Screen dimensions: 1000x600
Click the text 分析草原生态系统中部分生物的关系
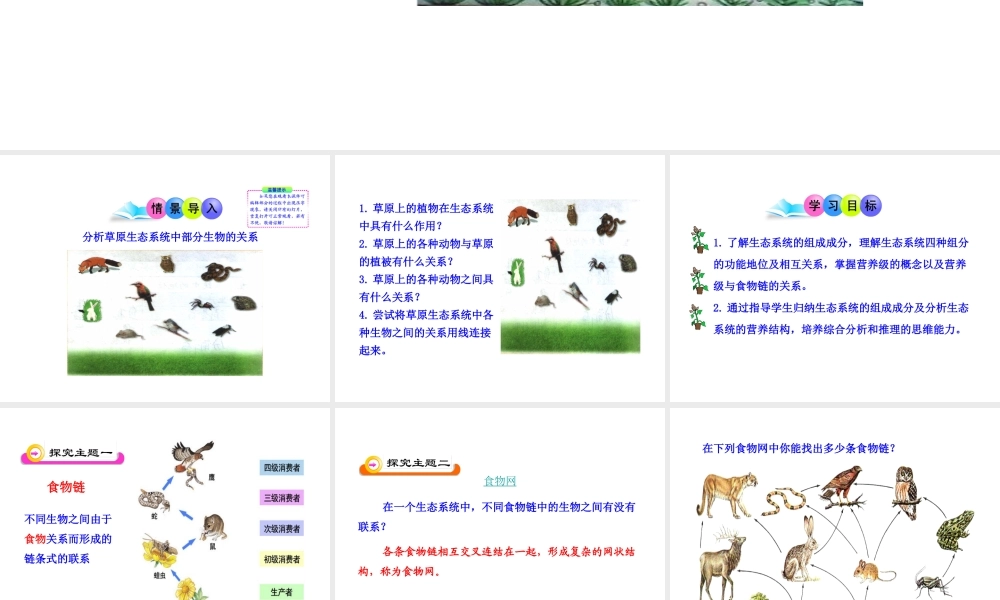(170, 237)
